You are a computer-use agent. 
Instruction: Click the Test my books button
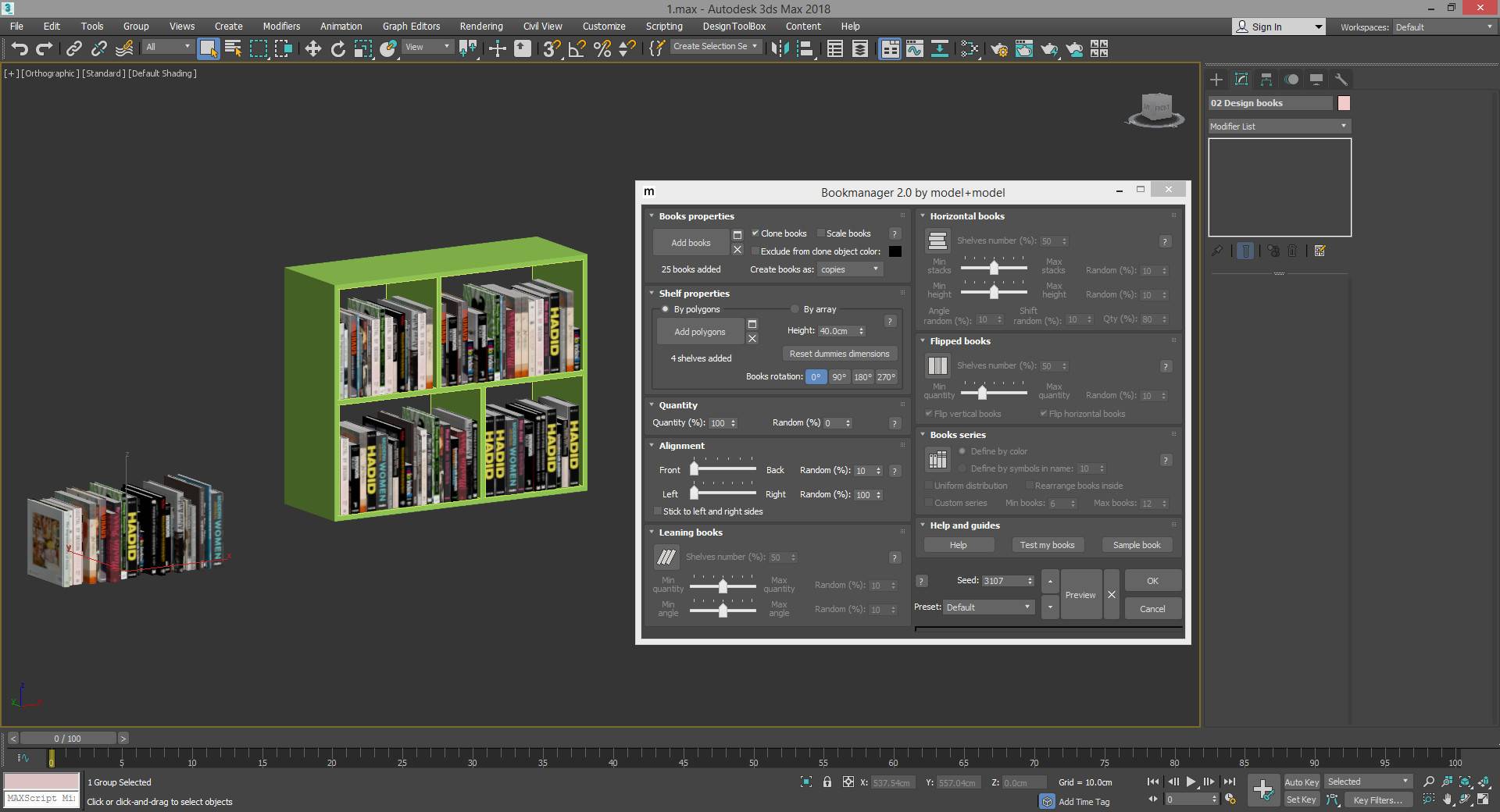click(1047, 545)
